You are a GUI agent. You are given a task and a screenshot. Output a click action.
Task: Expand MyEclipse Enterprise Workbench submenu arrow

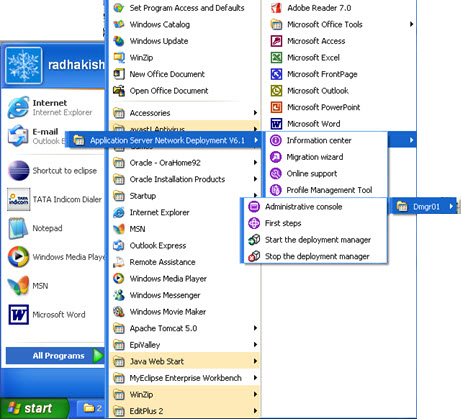255,378
